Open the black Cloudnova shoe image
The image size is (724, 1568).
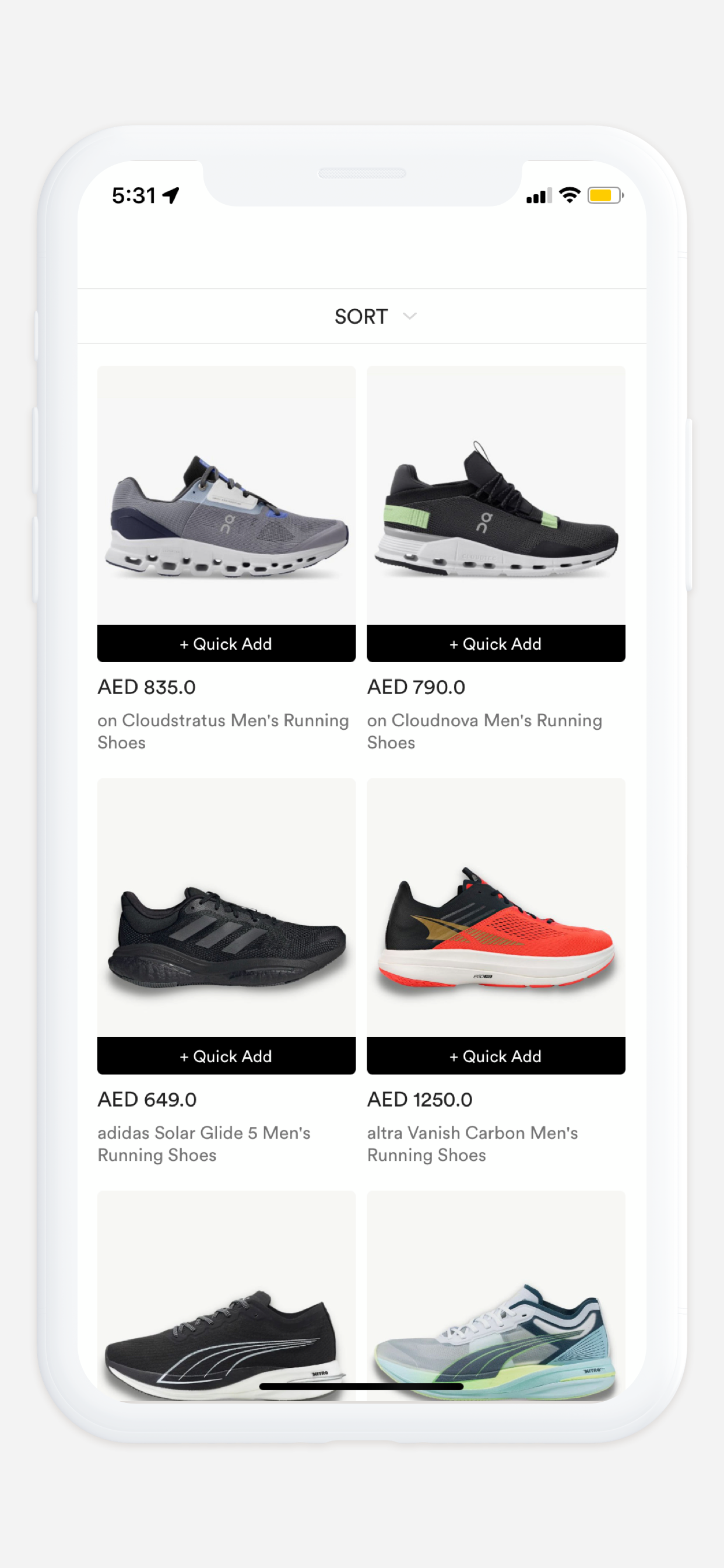[496, 495]
